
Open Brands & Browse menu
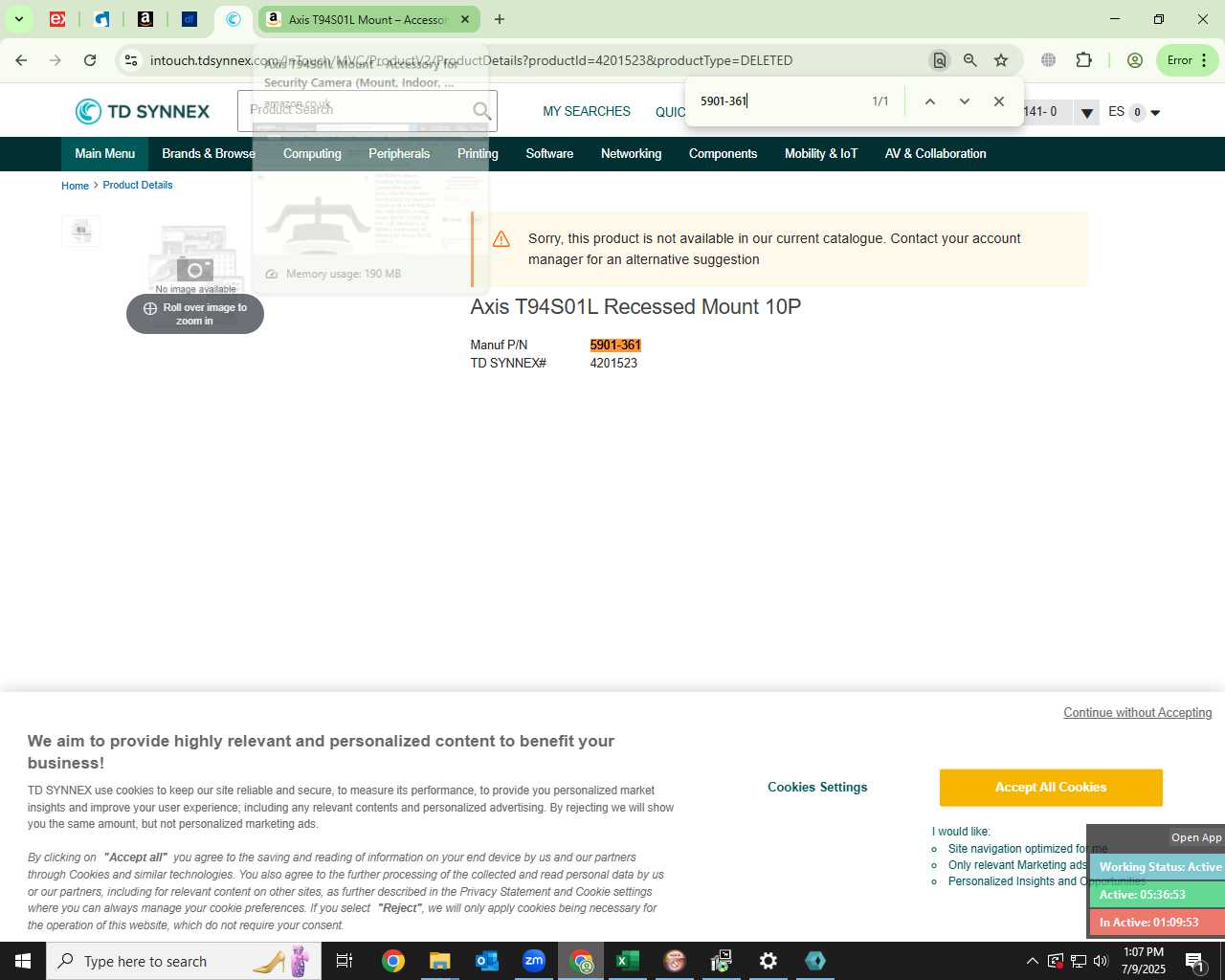(x=209, y=153)
